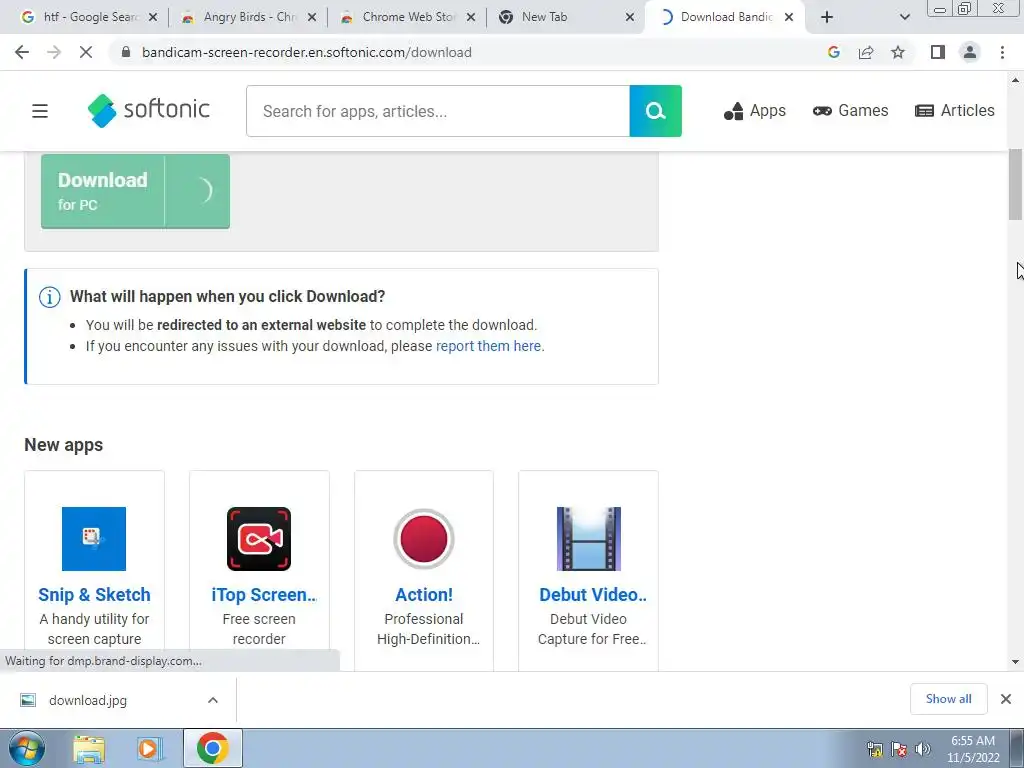Expand the download.jpg options chevron
Viewport: 1024px width, 768px height.
coord(213,700)
